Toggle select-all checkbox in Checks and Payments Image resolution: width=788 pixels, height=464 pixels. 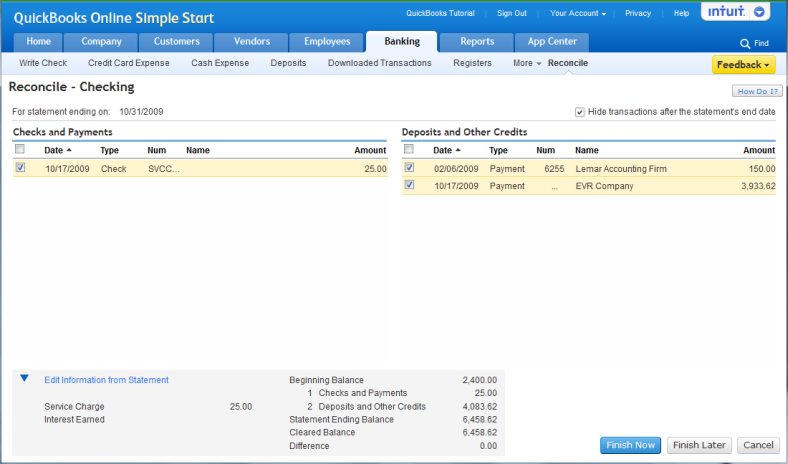point(20,149)
